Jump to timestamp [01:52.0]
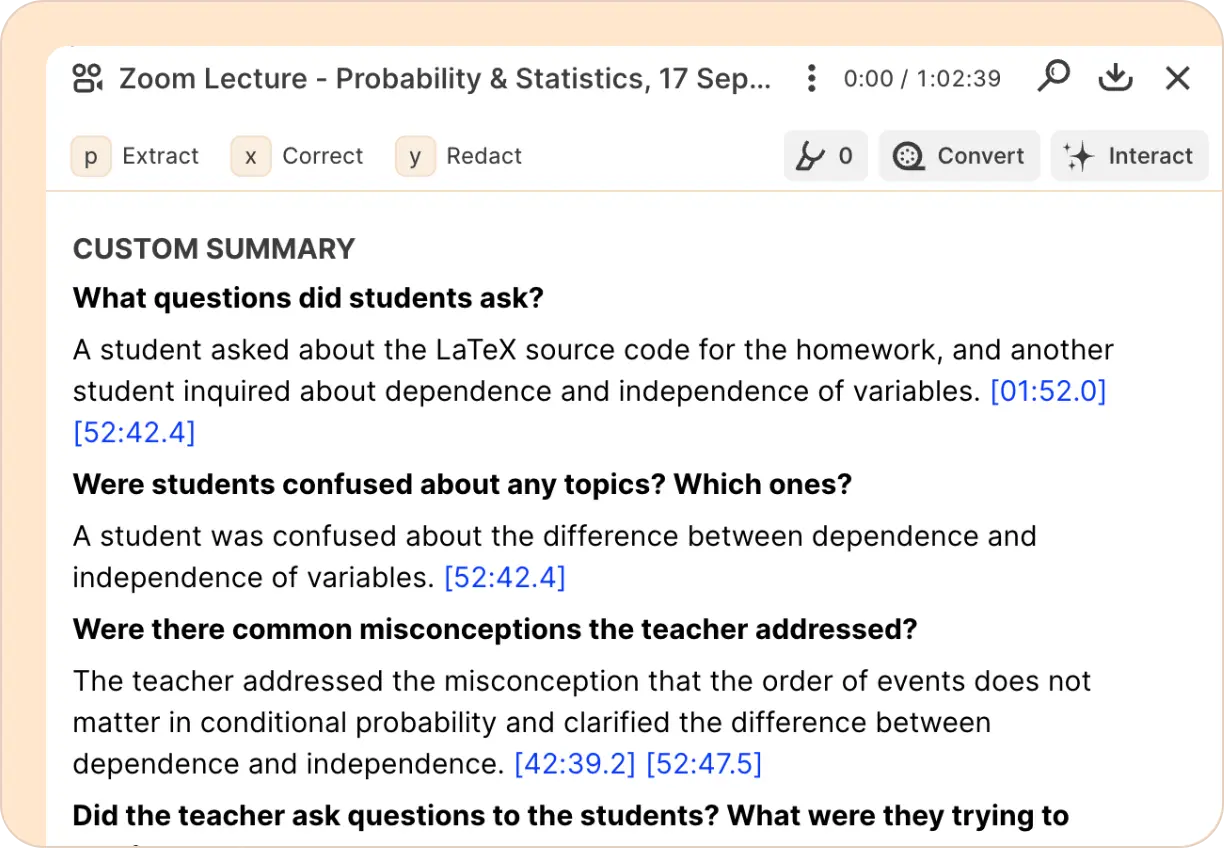 tap(1048, 391)
